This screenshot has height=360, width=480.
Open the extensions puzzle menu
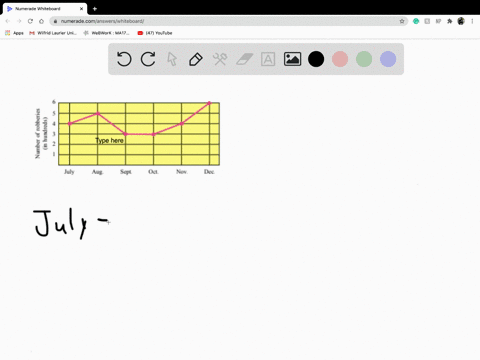[450, 21]
